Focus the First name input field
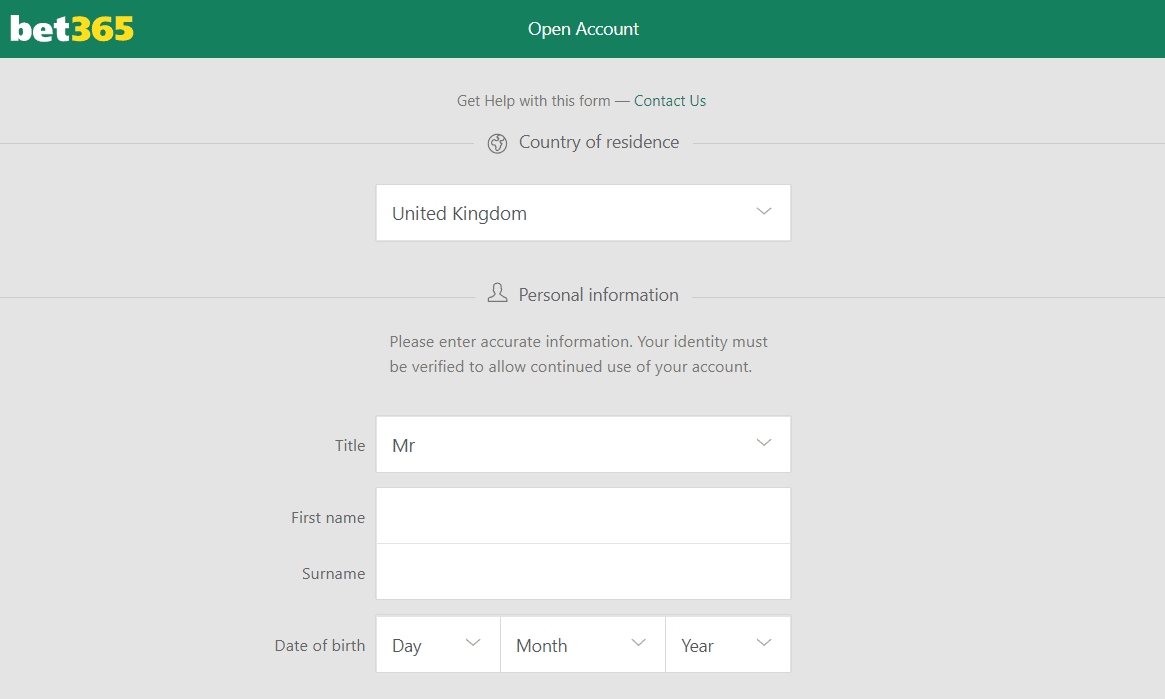Viewport: 1165px width, 699px height. coord(583,516)
